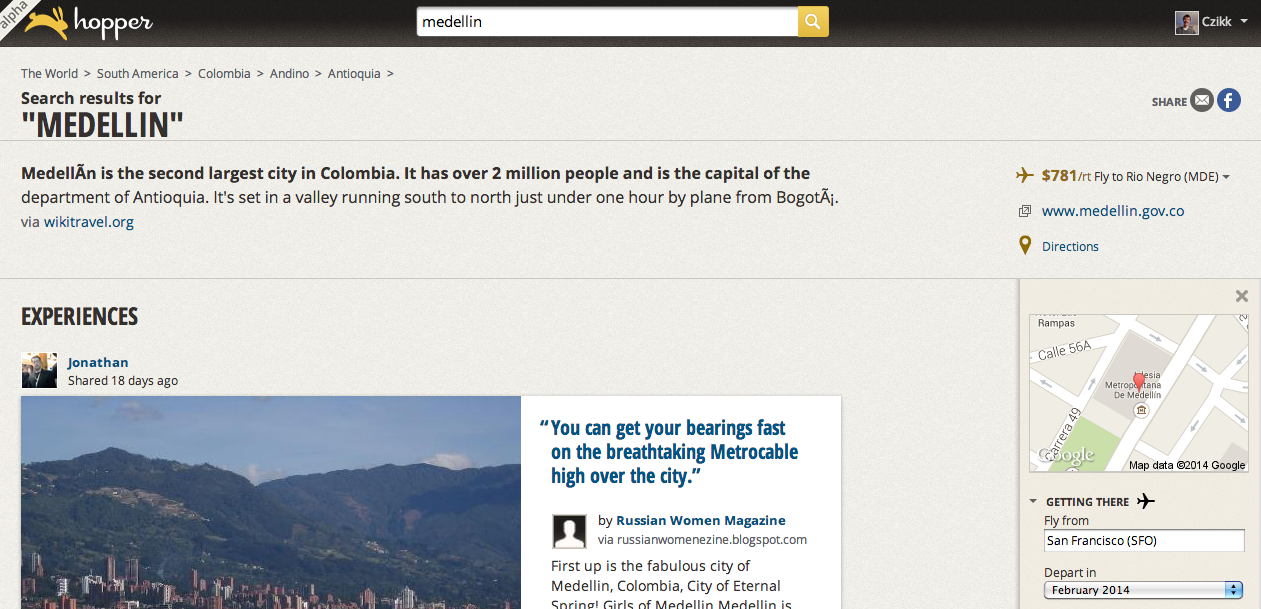1261x609 pixels.
Task: Click the airplane icon beside $781 fare
Action: (1024, 176)
